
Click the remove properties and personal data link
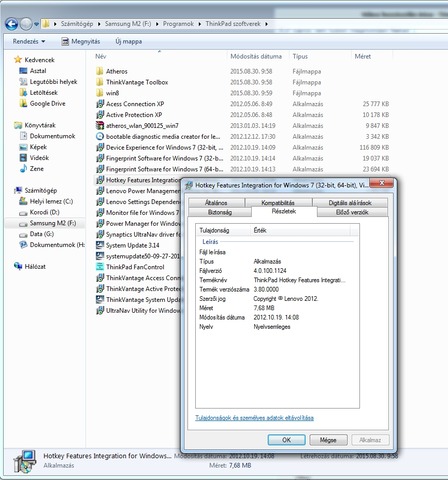(x=254, y=418)
